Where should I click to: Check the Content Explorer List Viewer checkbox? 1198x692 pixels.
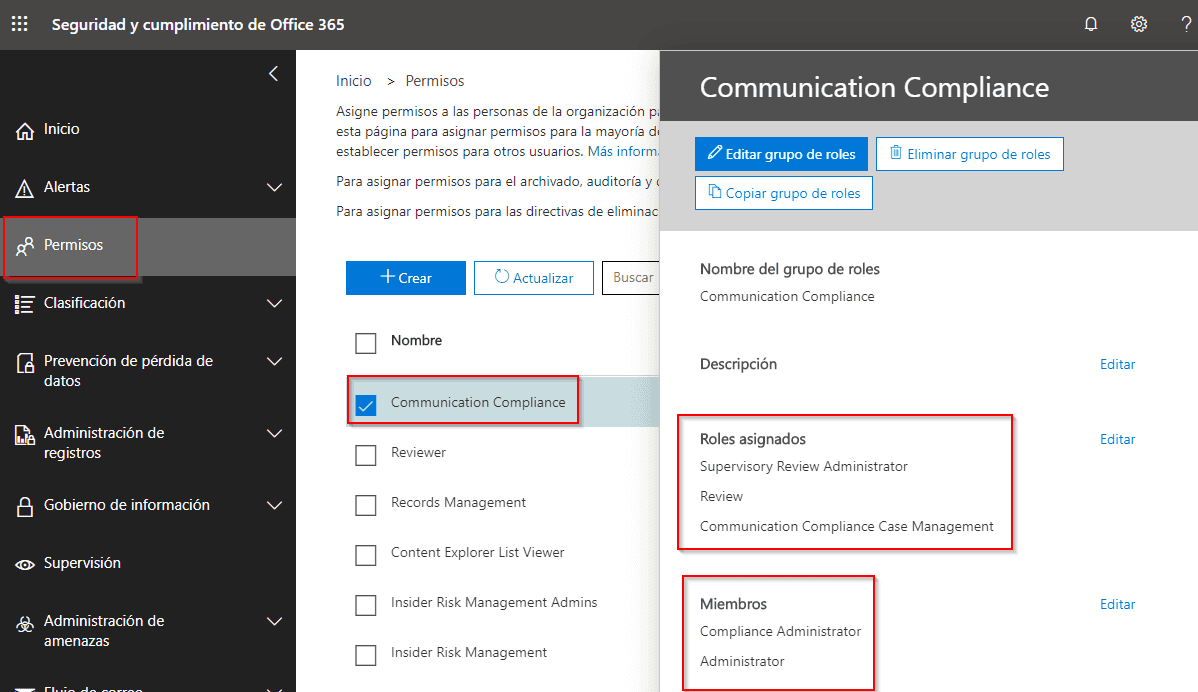coord(366,555)
